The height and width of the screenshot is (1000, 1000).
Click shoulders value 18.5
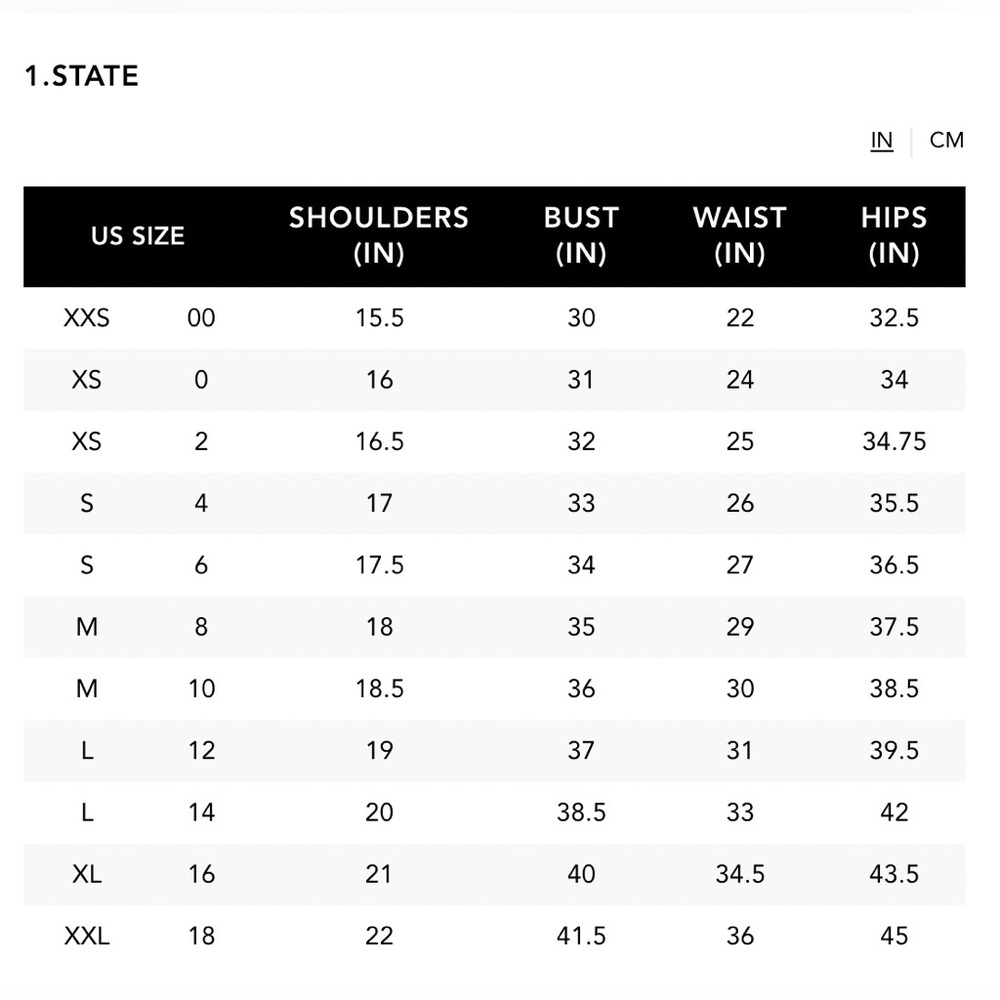point(379,689)
